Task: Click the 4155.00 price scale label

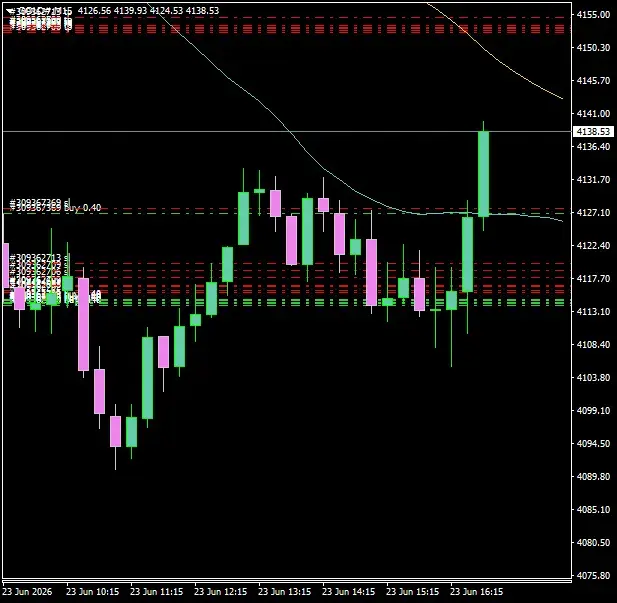Action: 593,15
